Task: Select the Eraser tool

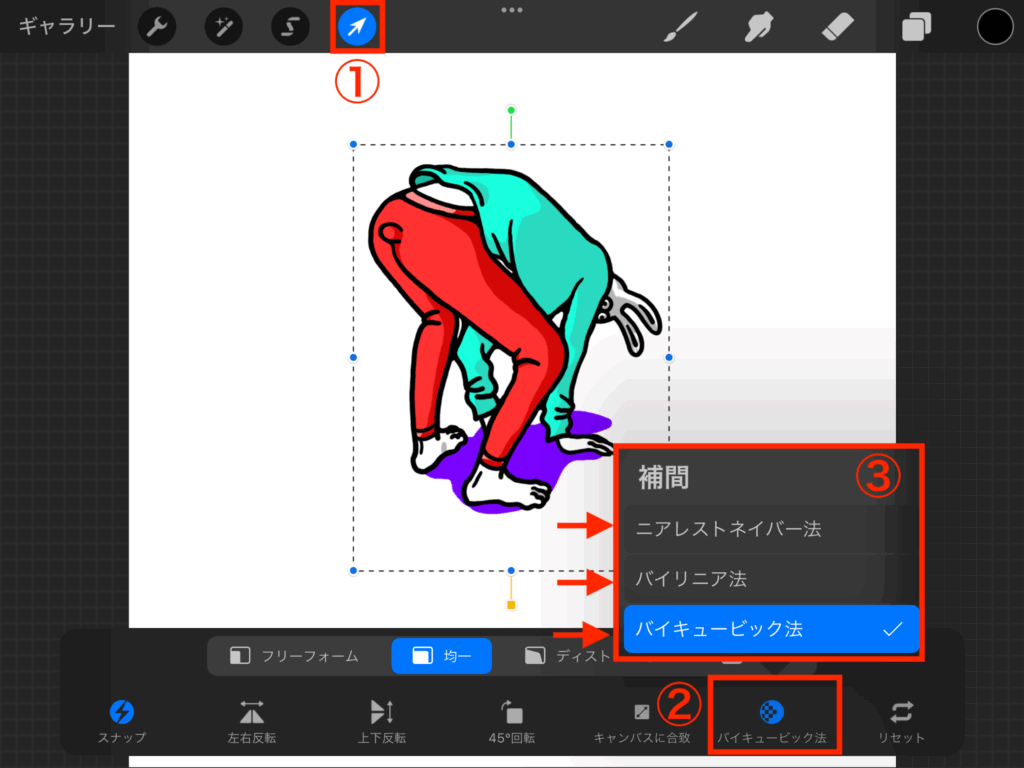Action: click(x=836, y=27)
